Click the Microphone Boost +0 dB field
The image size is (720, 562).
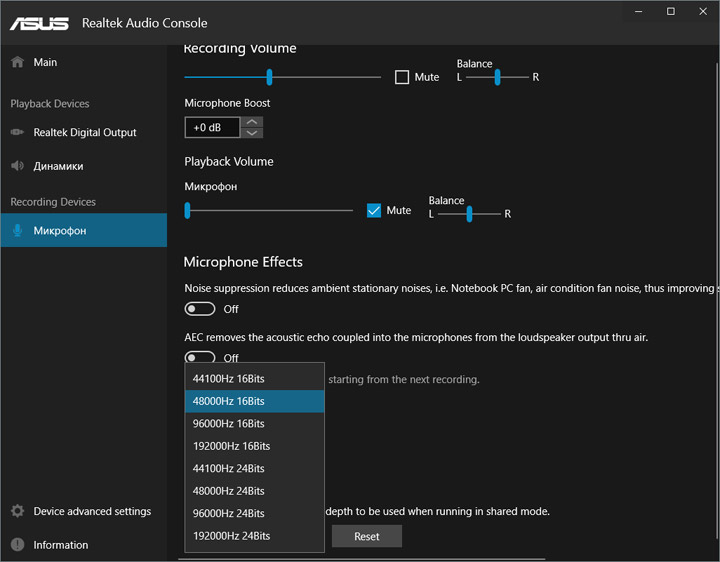pos(212,127)
